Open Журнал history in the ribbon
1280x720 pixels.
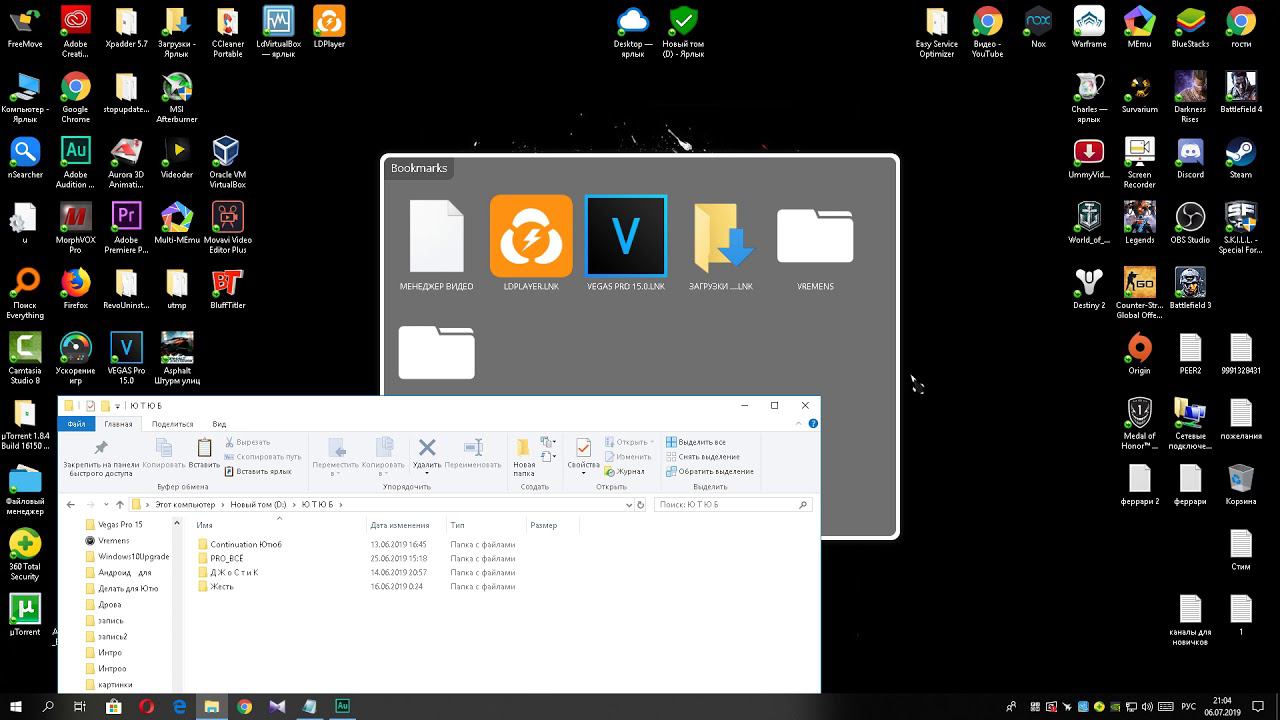tap(624, 471)
